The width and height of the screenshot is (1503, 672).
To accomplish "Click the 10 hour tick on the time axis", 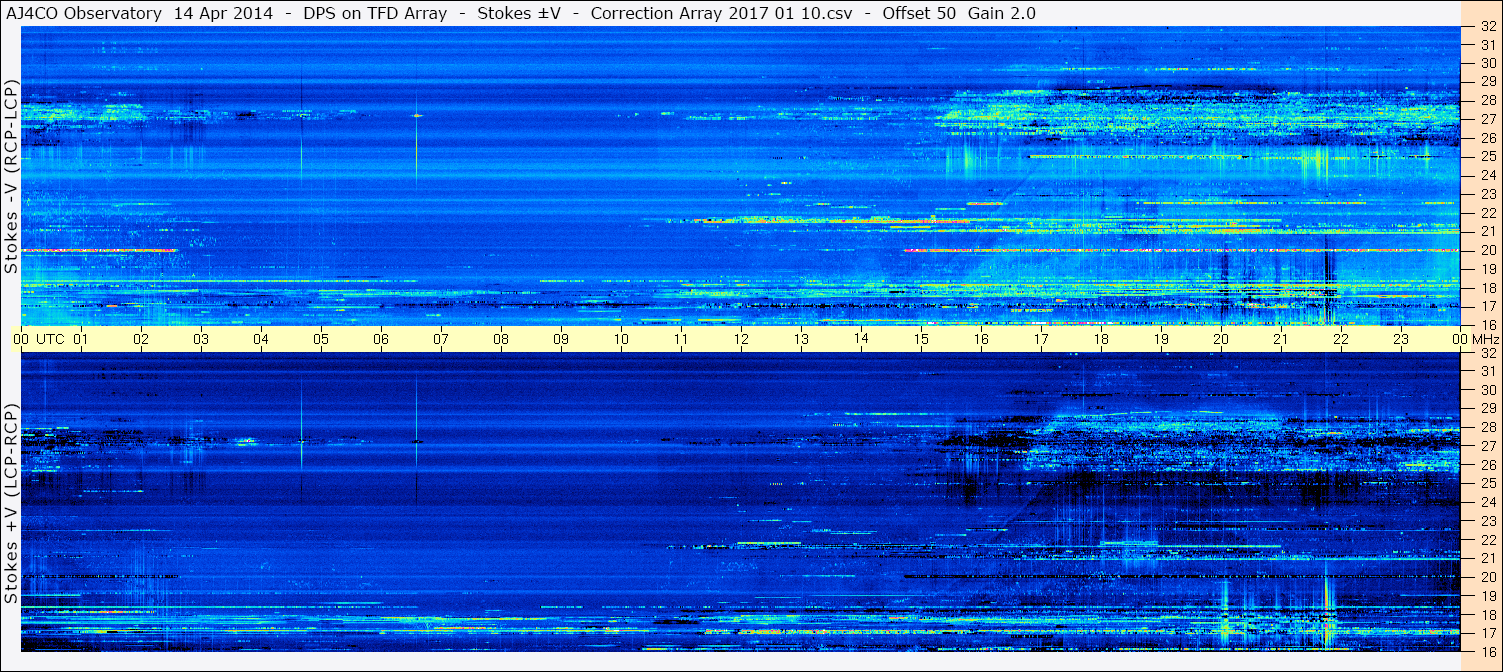I will coord(621,339).
